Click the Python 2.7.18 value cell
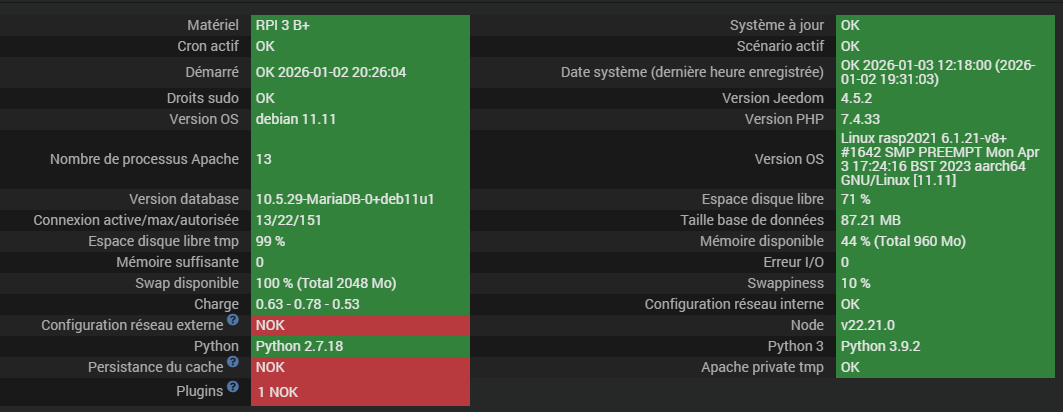 pos(298,346)
